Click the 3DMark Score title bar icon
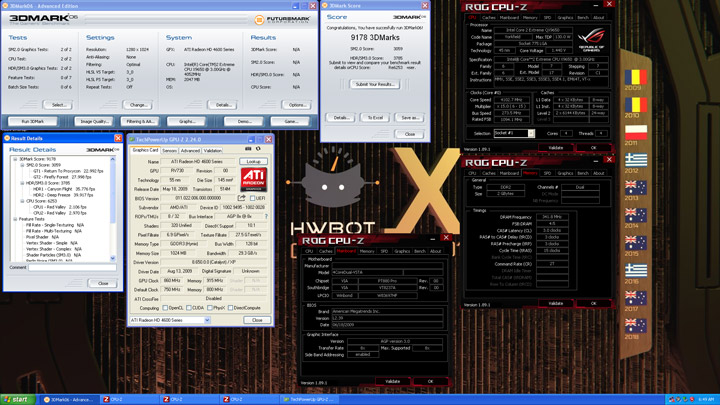720x405 pixels. 325,6
